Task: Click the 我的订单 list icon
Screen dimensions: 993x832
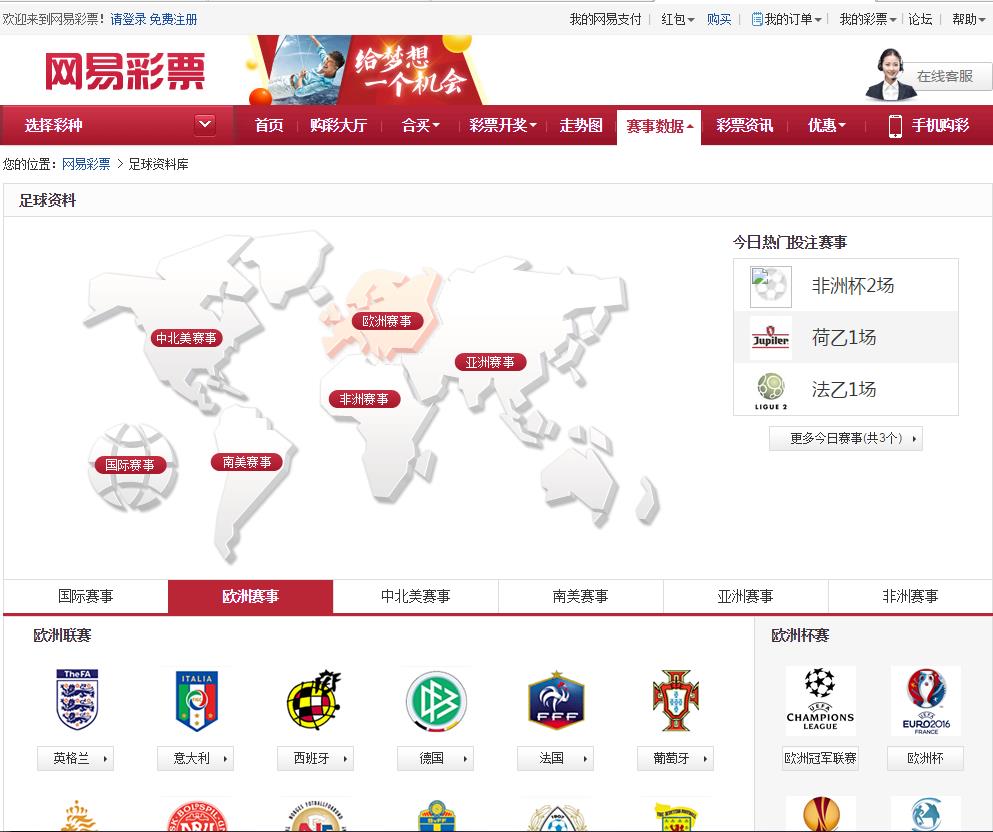Action: coord(756,19)
